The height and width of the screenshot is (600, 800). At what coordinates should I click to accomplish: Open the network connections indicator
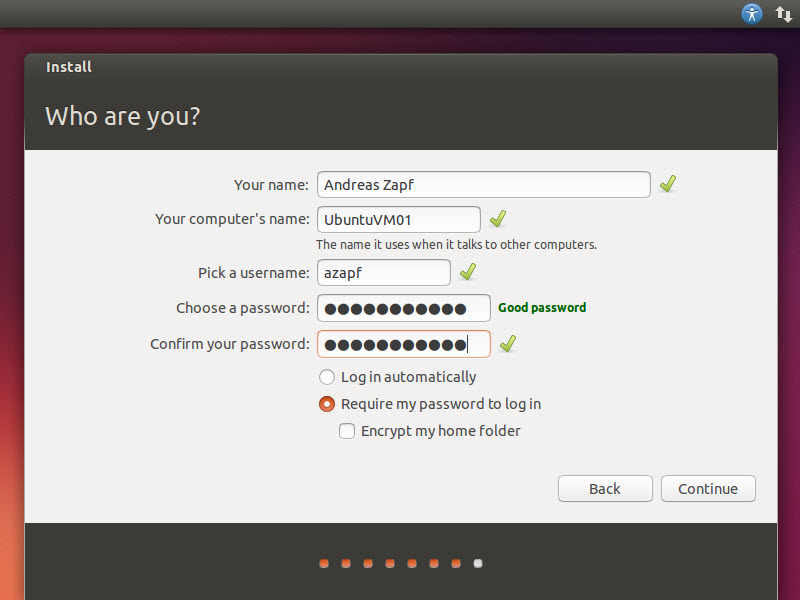tap(784, 14)
